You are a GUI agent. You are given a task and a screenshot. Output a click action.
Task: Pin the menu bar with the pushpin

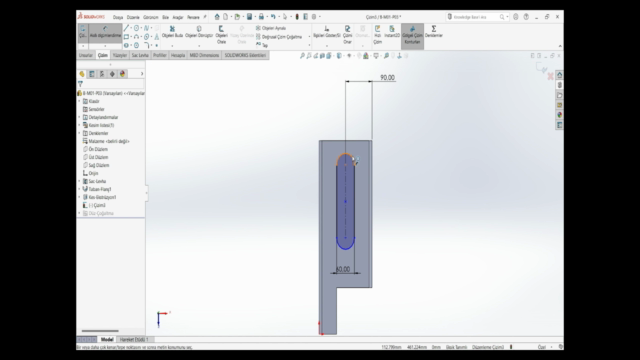[204, 17]
